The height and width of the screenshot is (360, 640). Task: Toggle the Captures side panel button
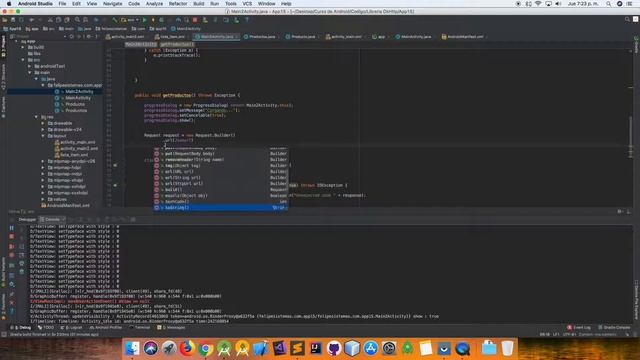point(3,107)
